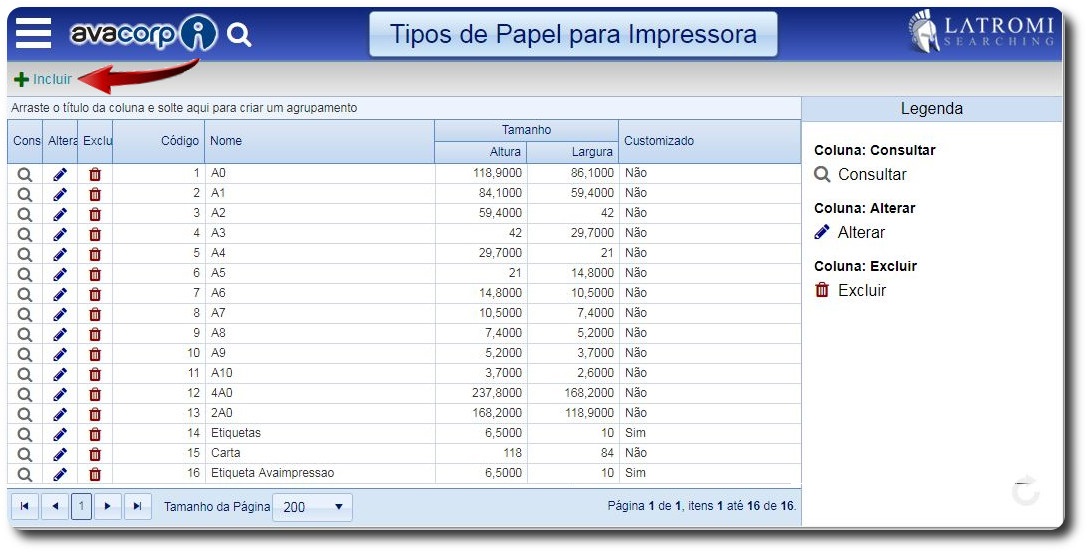1087x553 pixels.
Task: Click the Incluir add button
Action: tap(43, 79)
